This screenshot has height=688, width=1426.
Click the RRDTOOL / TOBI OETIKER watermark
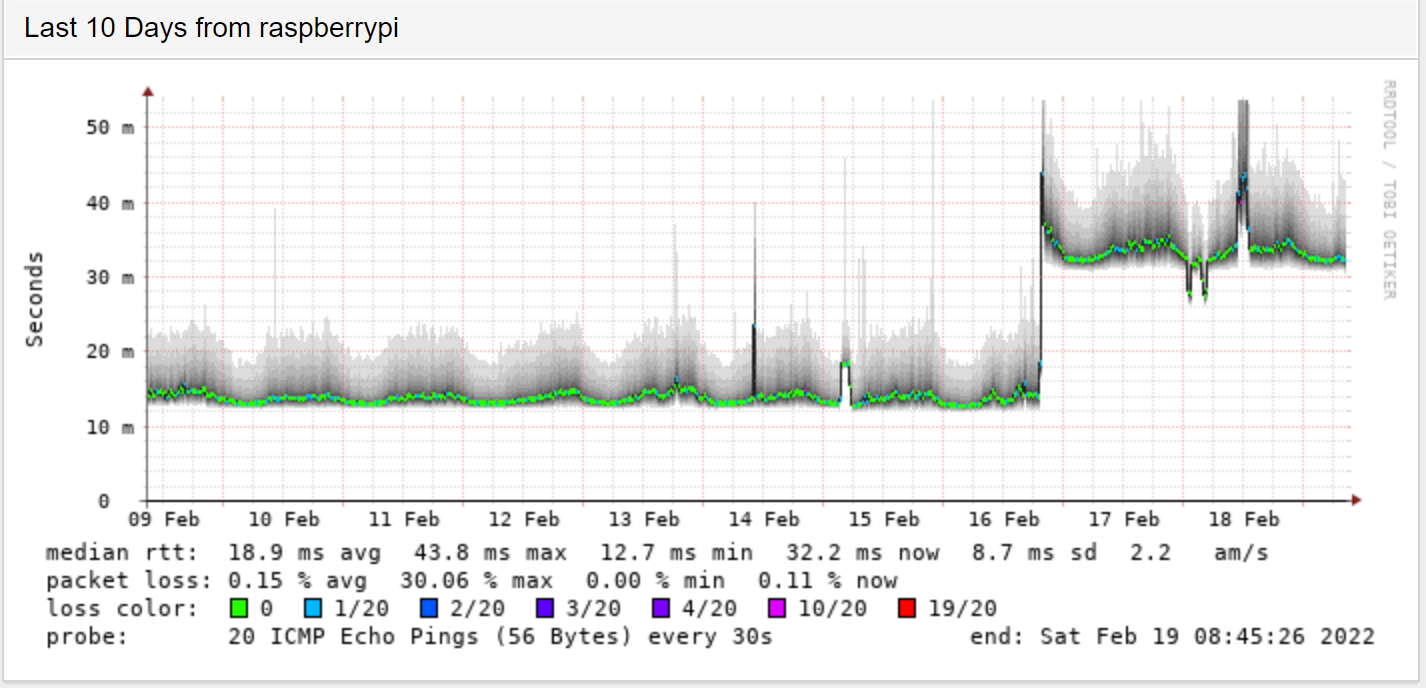[1388, 190]
